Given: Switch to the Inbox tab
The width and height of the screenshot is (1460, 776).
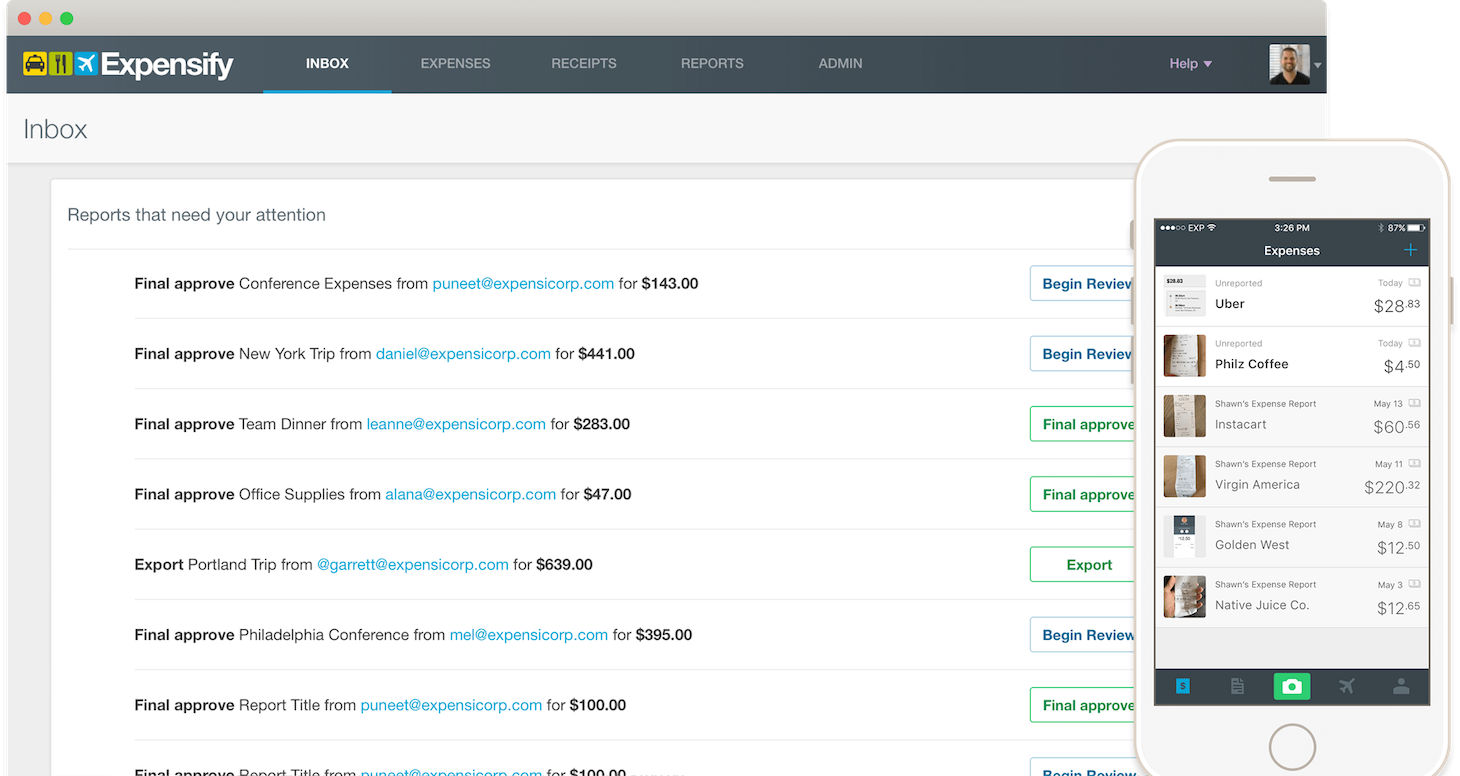Looking at the screenshot, I should (327, 63).
